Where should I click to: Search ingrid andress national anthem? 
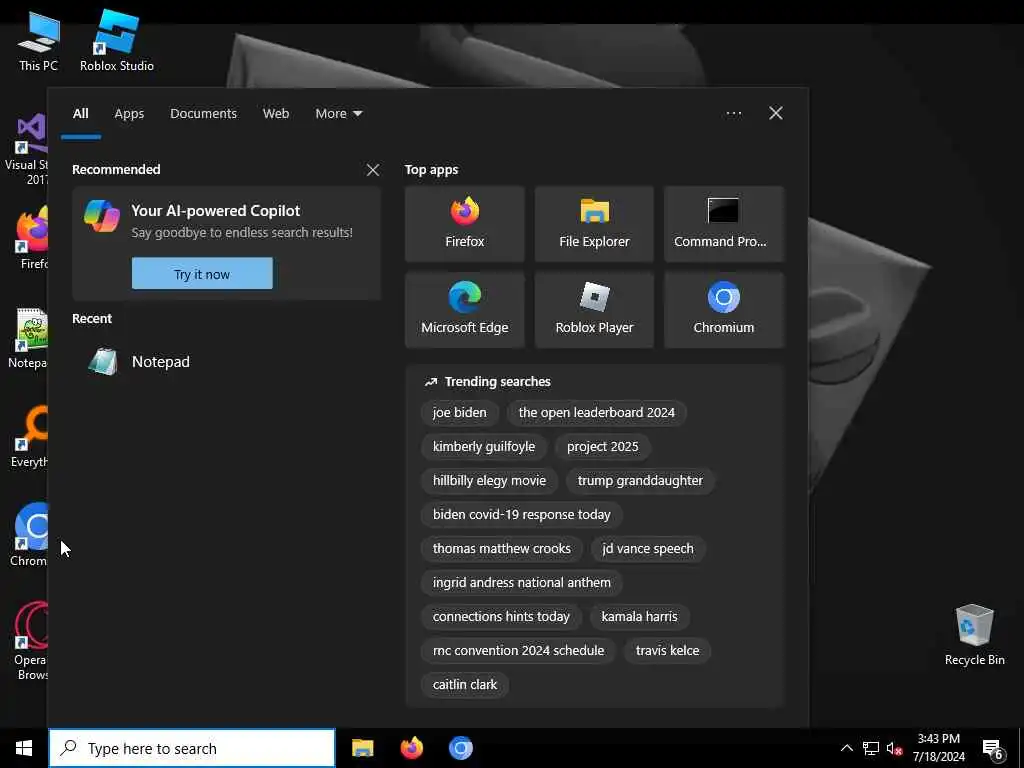tap(522, 583)
